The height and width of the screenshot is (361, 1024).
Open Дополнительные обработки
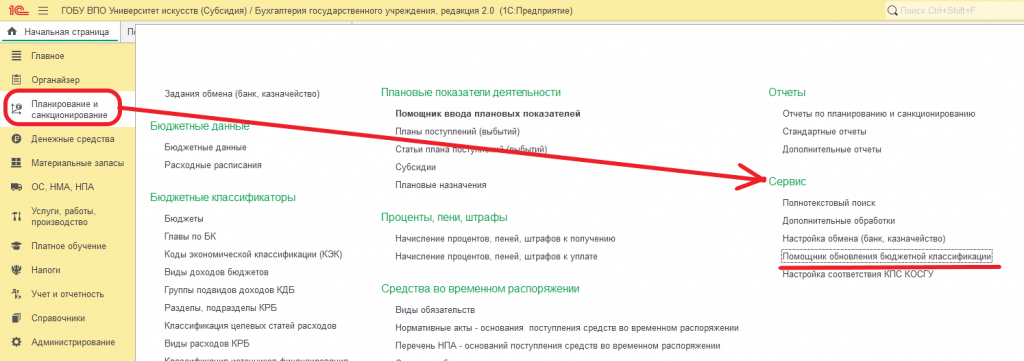tap(839, 221)
